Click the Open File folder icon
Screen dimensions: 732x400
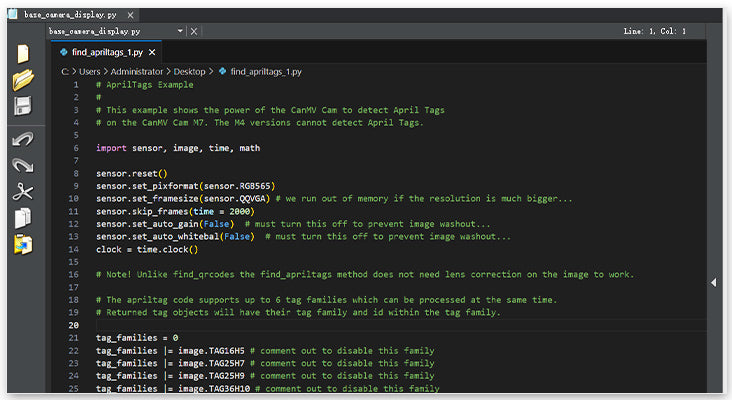(22, 81)
